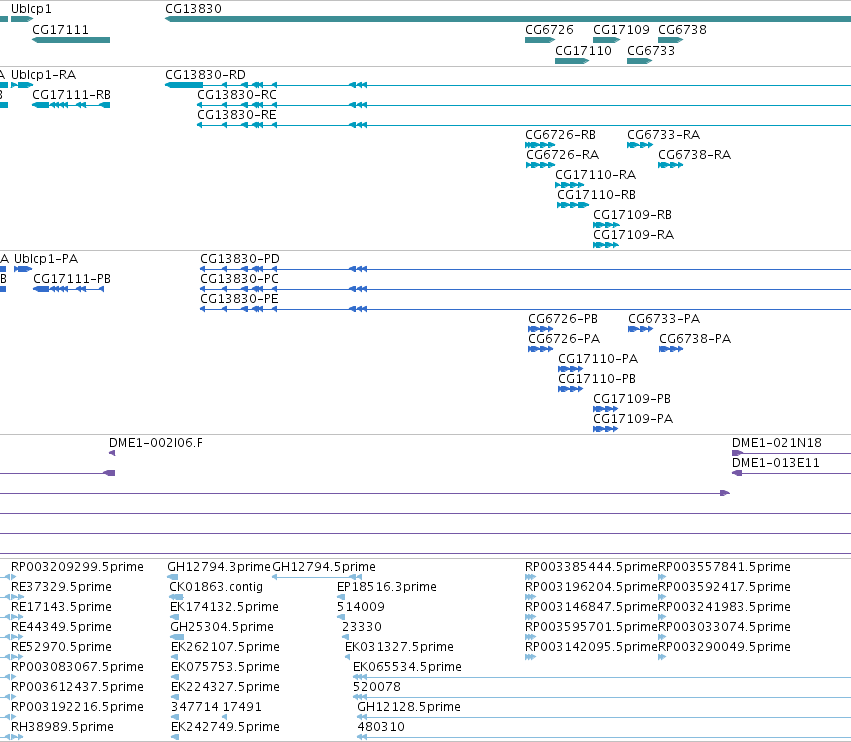Select transcript CG17110-RB
The width and height of the screenshot is (851, 742).
point(596,194)
